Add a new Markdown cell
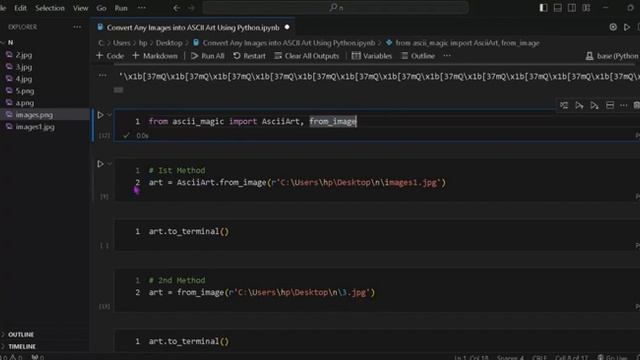The height and width of the screenshot is (360, 640). pos(155,56)
